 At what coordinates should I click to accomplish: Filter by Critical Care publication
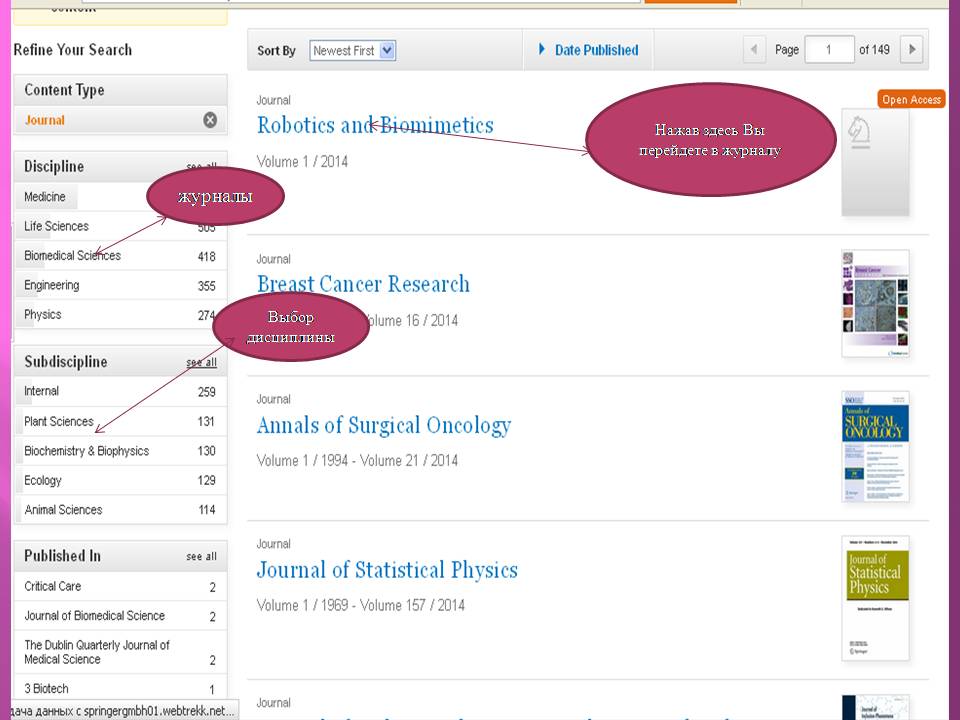pyautogui.click(x=53, y=587)
